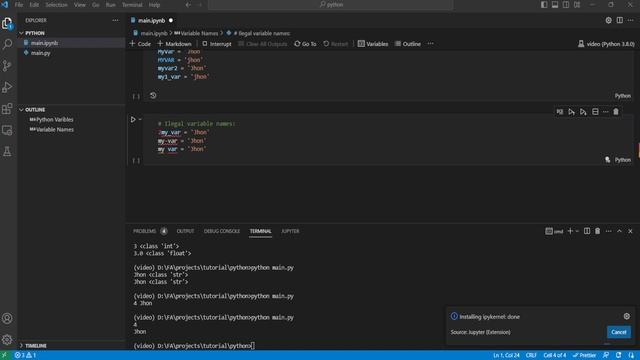This screenshot has width=640, height=360.
Task: Create a new terminal with plus icon
Action: [x=570, y=231]
